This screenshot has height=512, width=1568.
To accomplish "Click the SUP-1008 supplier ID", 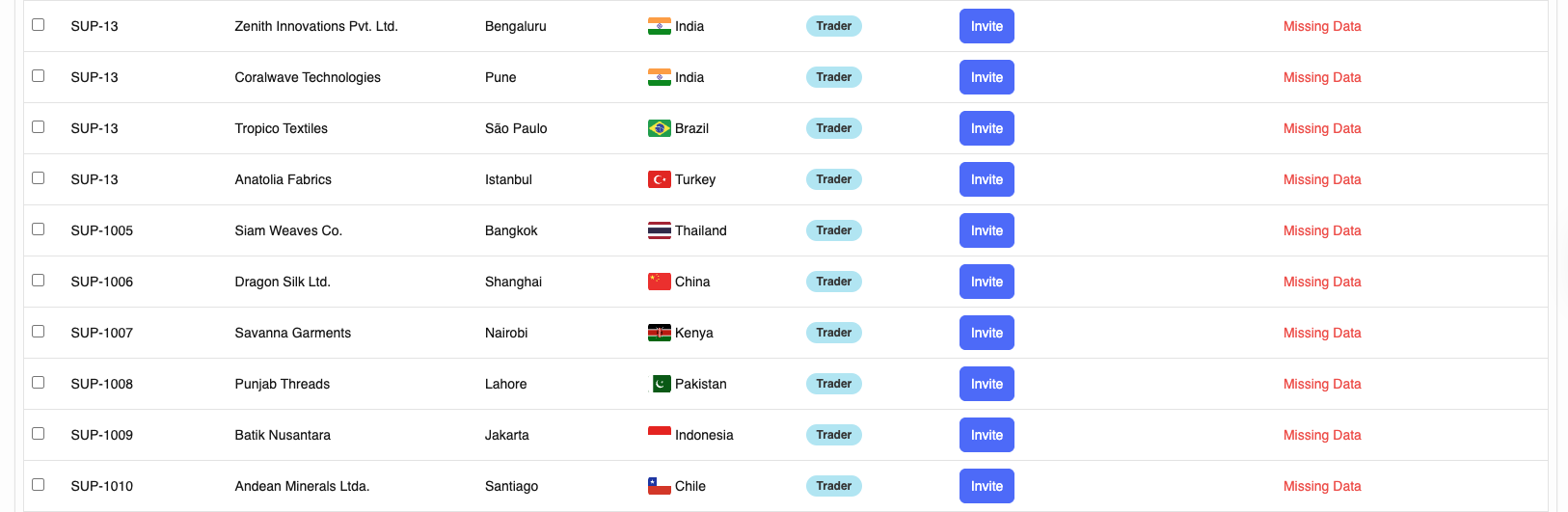I will pyautogui.click(x=101, y=384).
